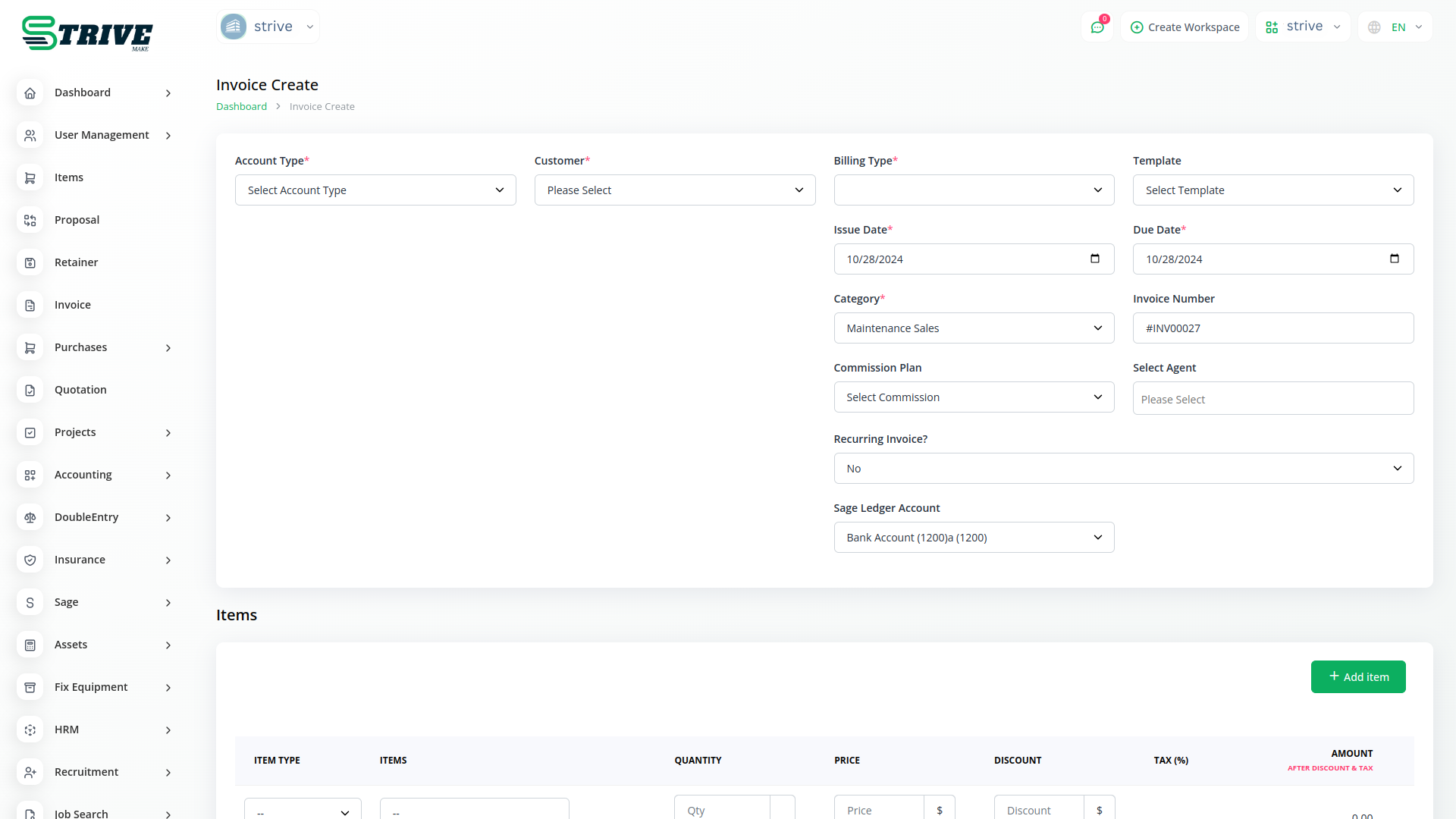
Task: Click the Strive logo at top left
Action: (x=87, y=33)
